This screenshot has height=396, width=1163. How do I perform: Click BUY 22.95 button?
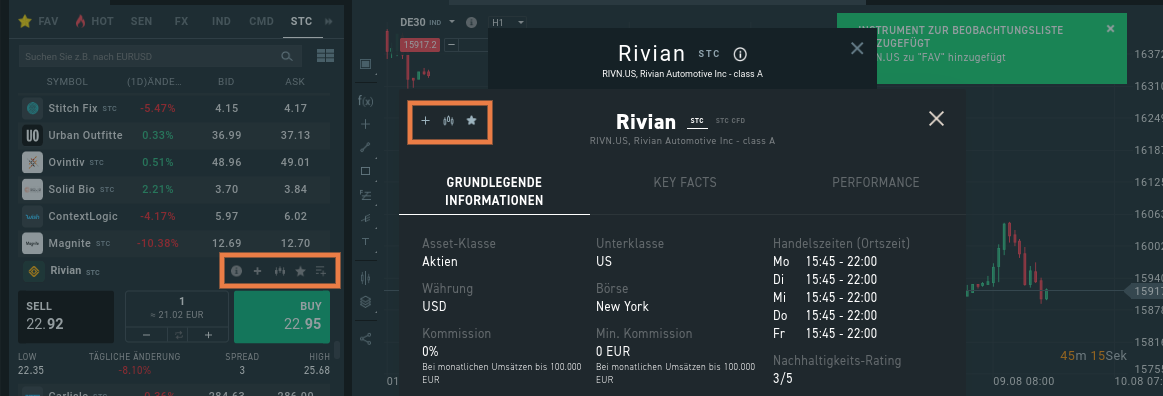click(x=281, y=316)
